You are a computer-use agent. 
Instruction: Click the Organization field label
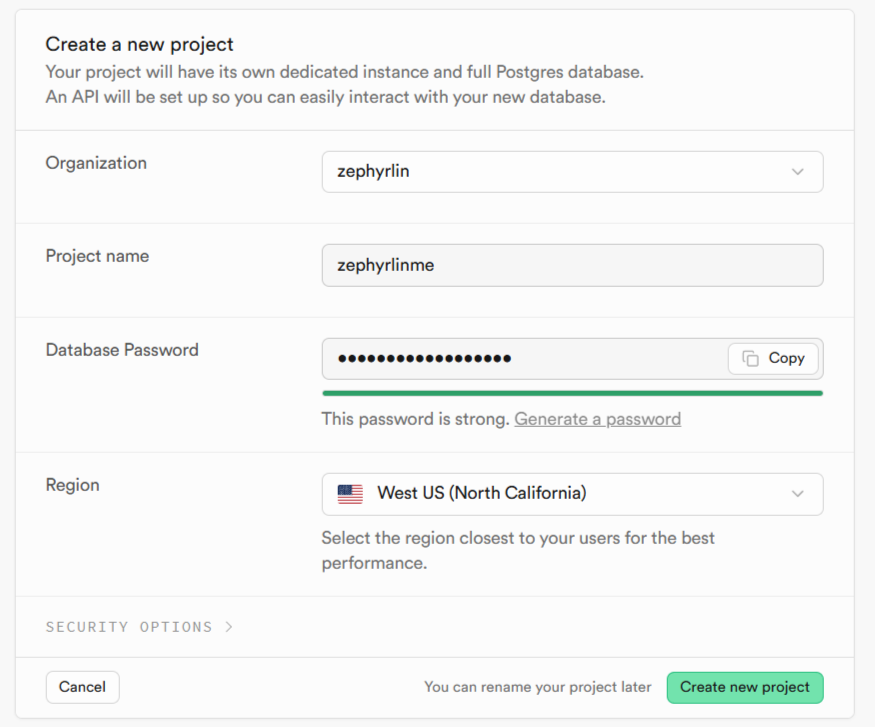point(96,163)
